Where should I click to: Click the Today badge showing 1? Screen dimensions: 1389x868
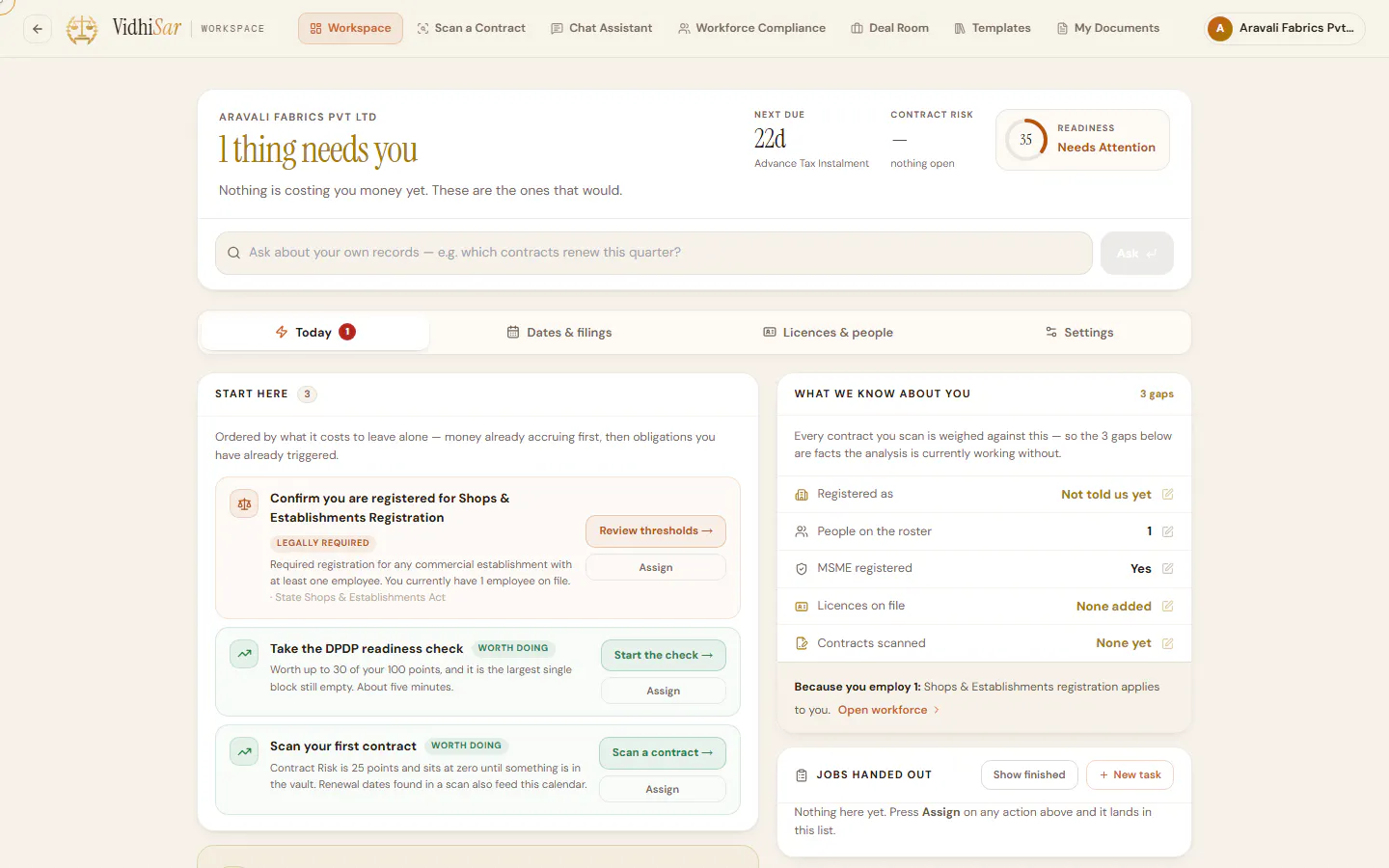point(347,332)
